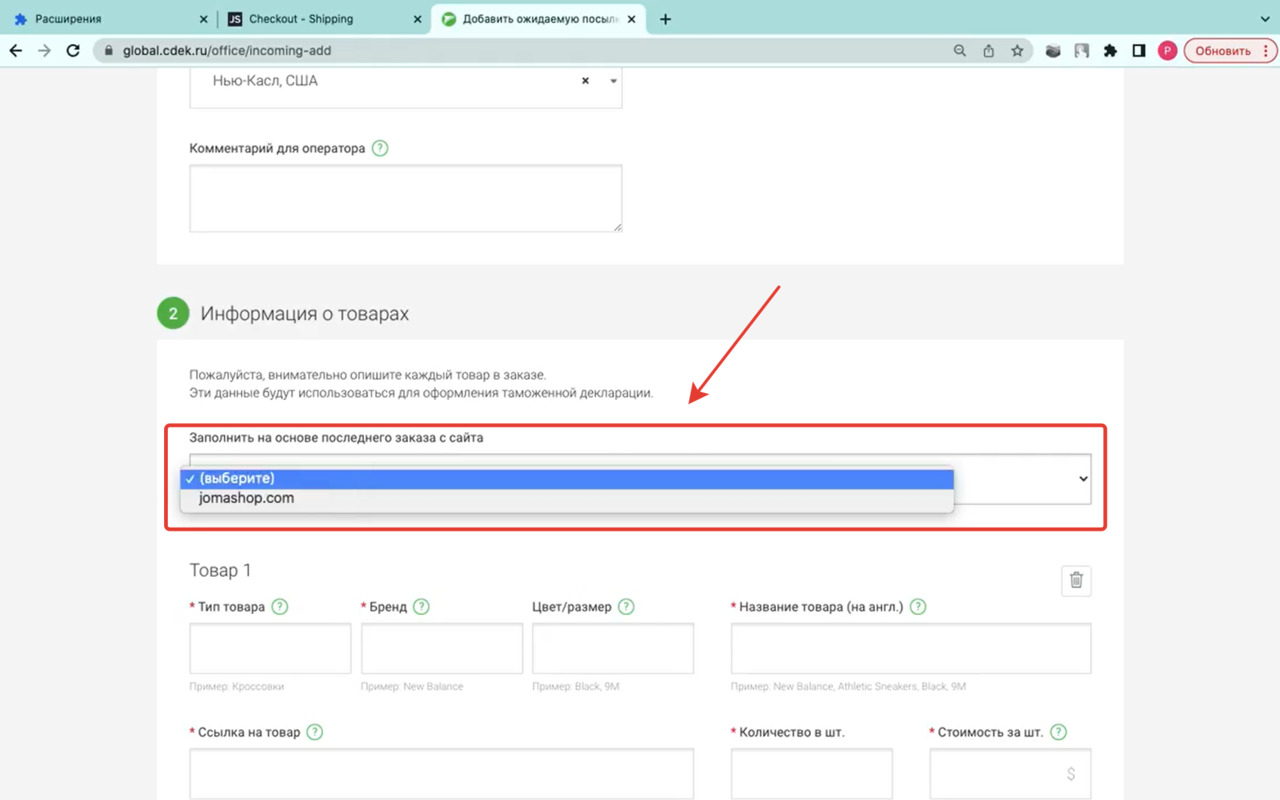This screenshot has width=1280, height=800.
Task: Open the new tab plus button
Action: point(666,19)
